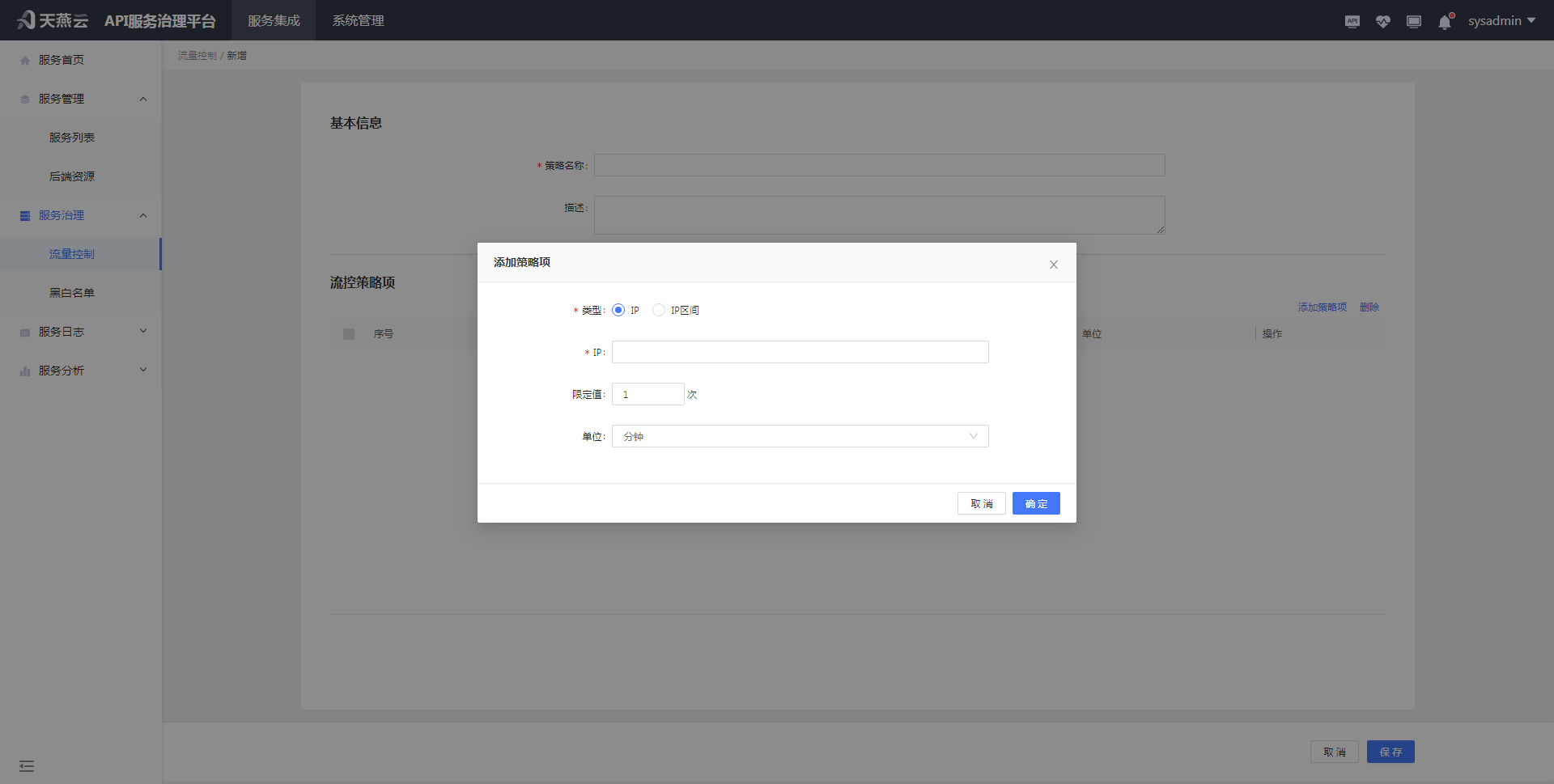The width and height of the screenshot is (1554, 784).
Task: Tick the table header select-all checkbox
Action: pos(349,334)
